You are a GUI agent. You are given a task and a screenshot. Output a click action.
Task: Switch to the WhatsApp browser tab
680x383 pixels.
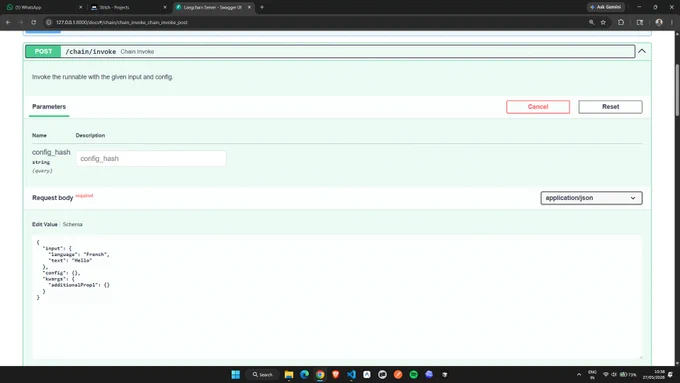[x=43, y=7]
